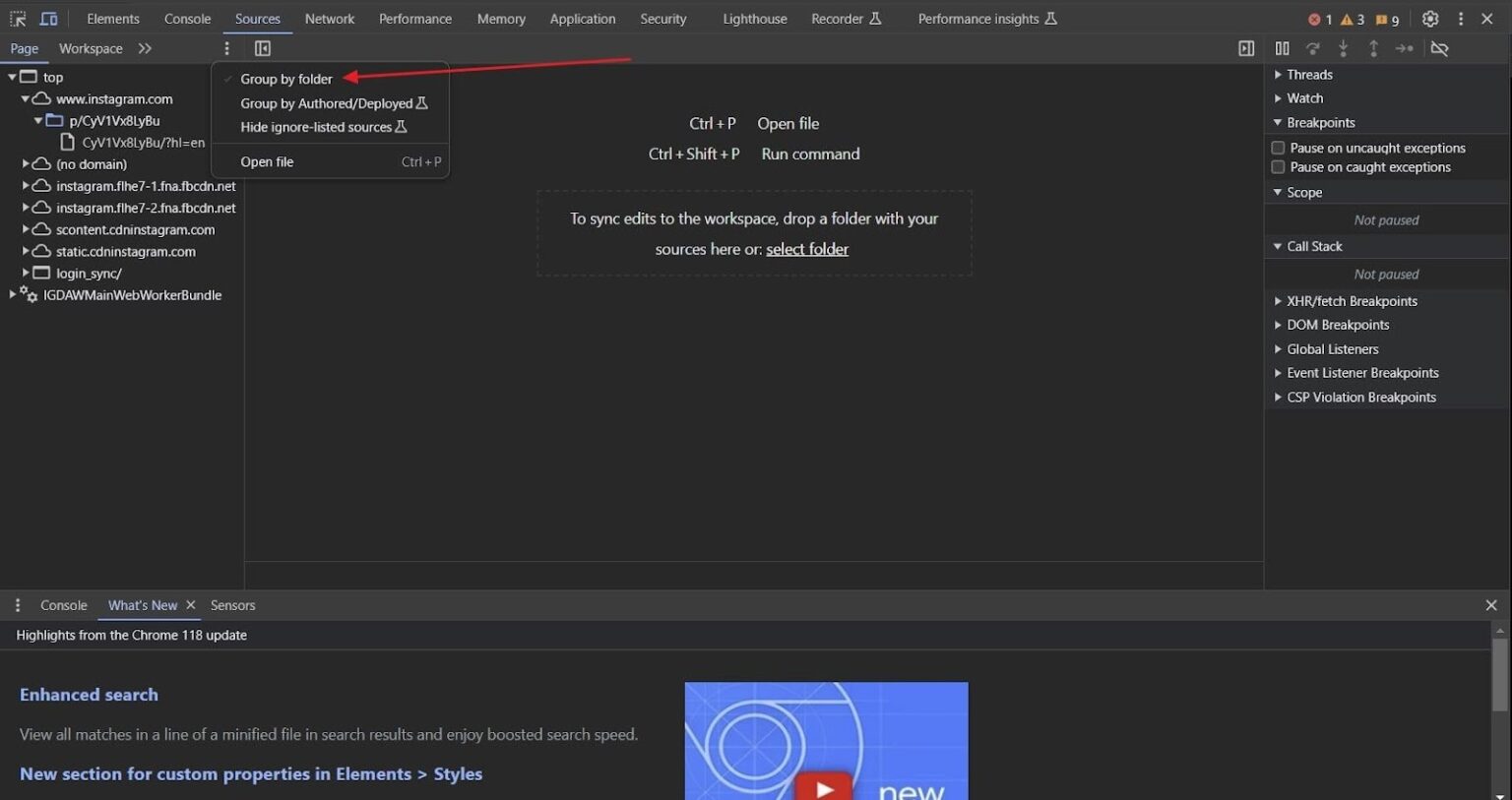The image size is (1512, 800).
Task: Enable Pause on uncaught exceptions
Action: pos(1278,148)
